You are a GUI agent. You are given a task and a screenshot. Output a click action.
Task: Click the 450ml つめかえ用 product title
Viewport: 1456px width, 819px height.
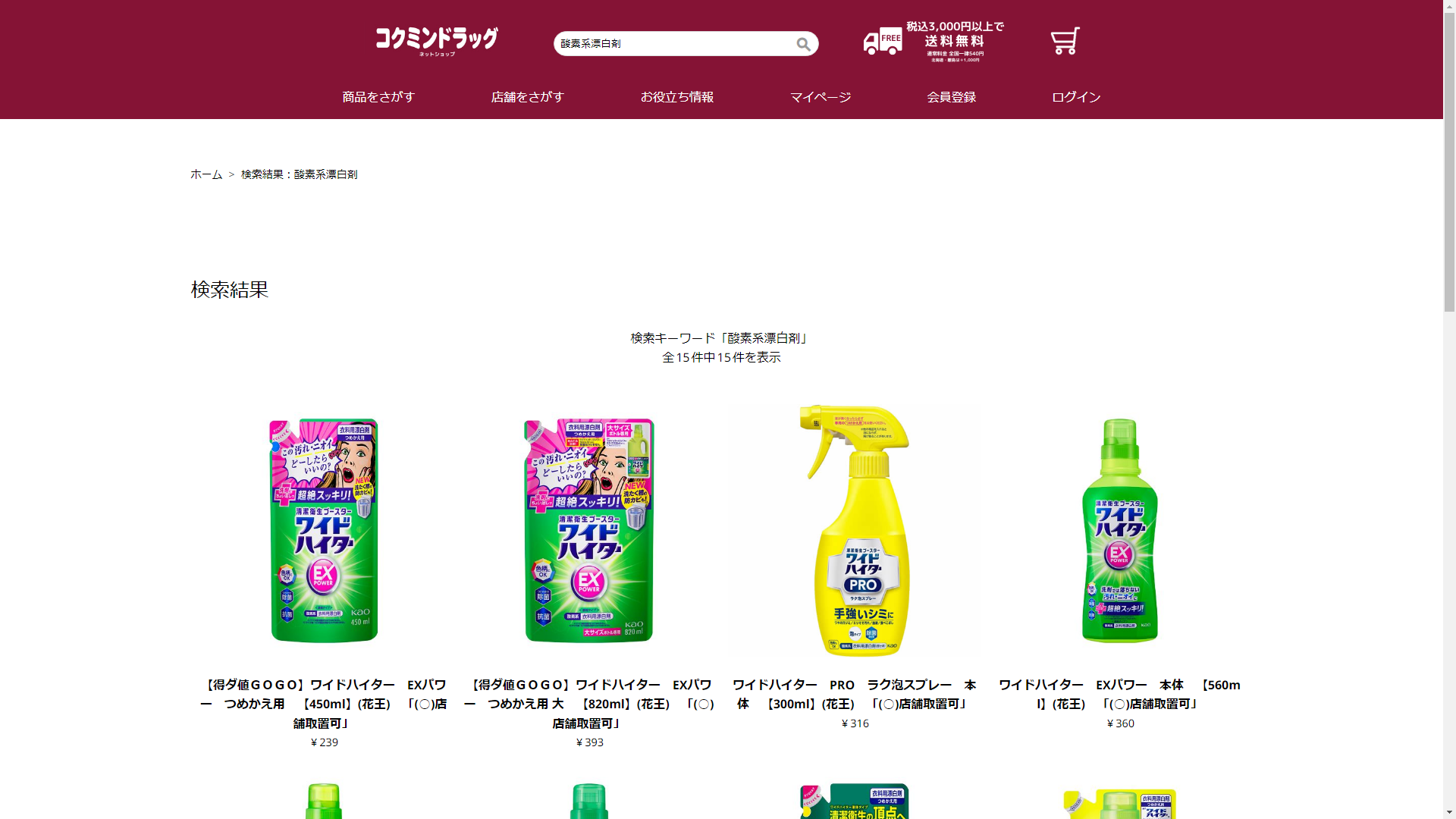coord(325,704)
